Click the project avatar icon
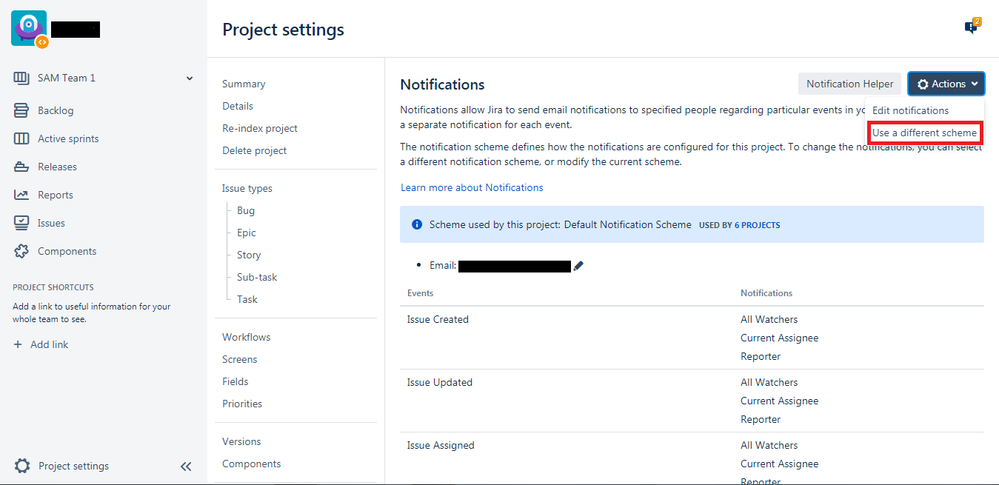999x485 pixels. 29,29
